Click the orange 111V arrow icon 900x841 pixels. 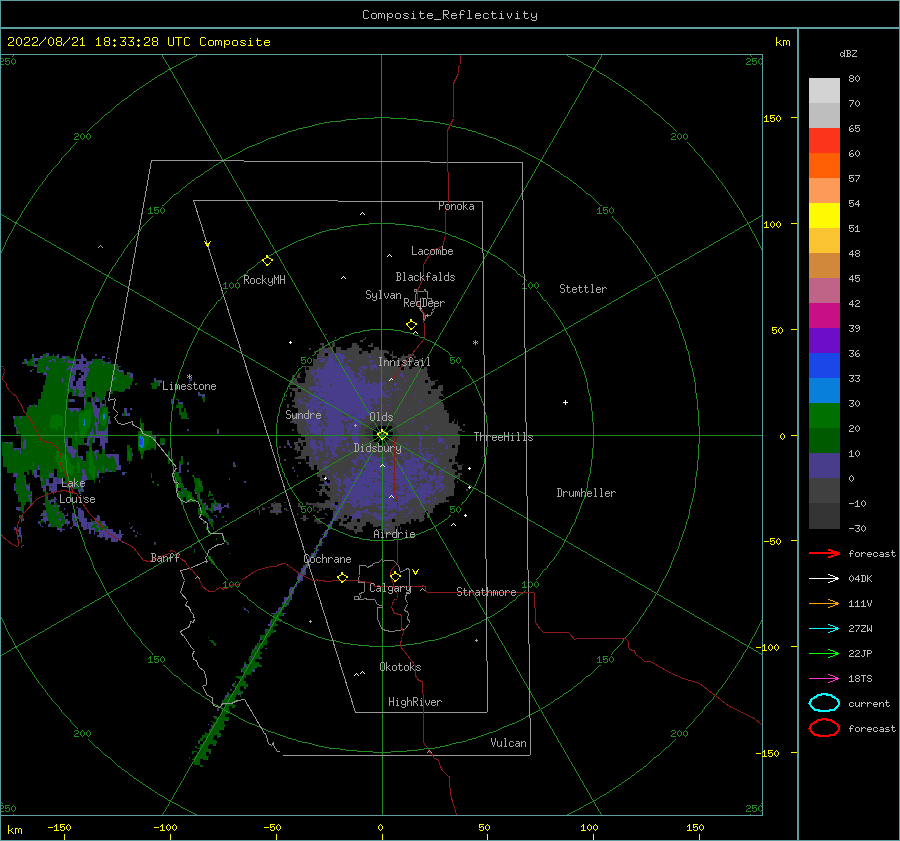pos(824,603)
